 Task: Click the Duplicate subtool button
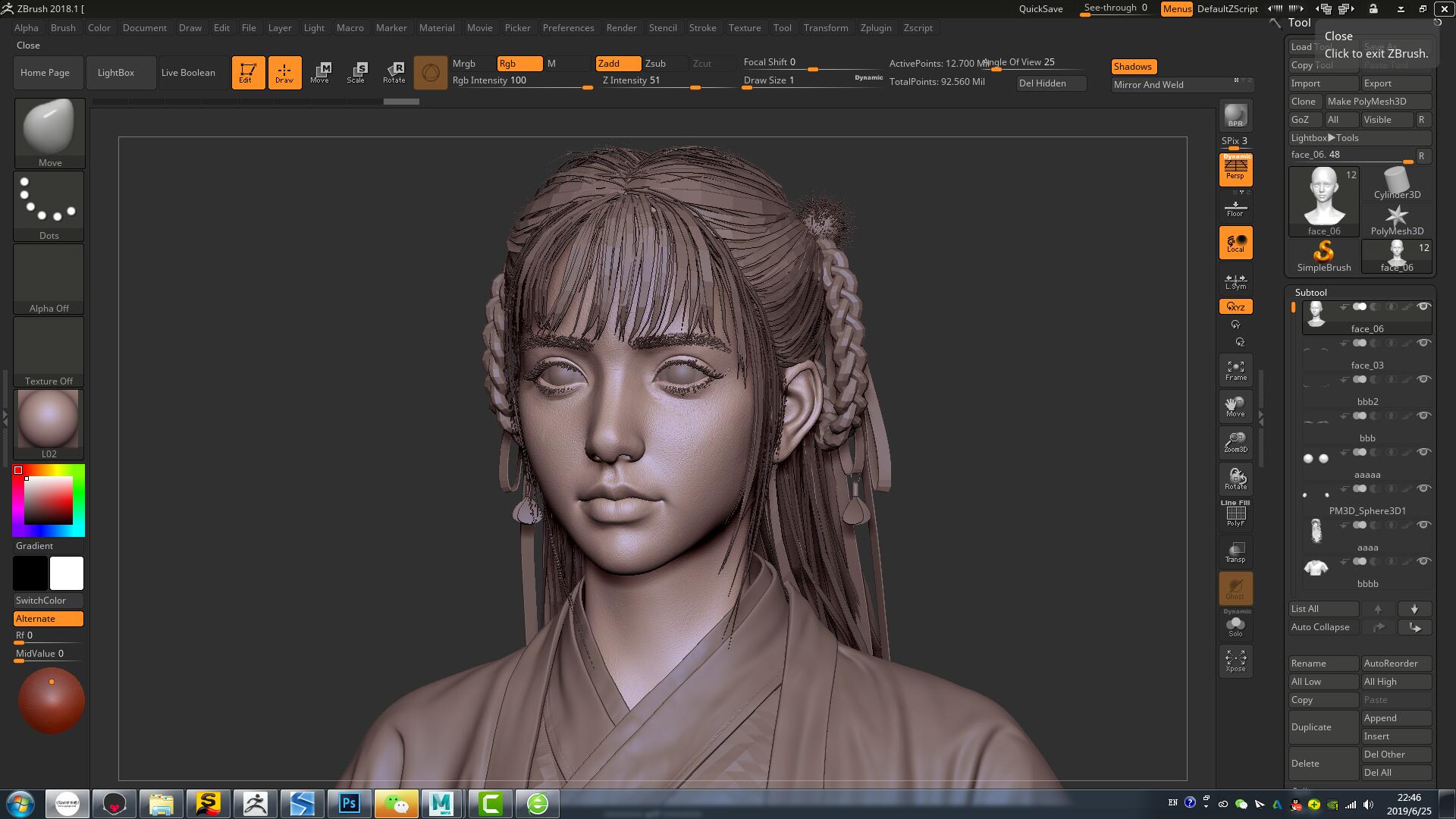coord(1324,727)
